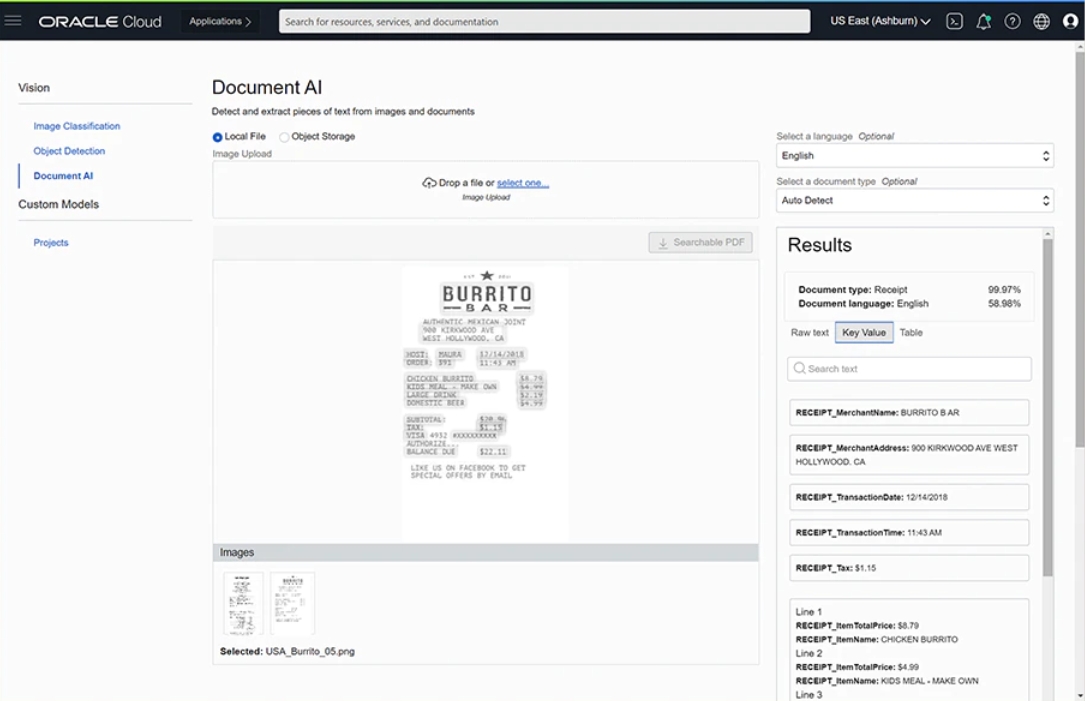Click the search magnifier in Results
Viewport: 1085px width, 701px height.
tap(799, 368)
